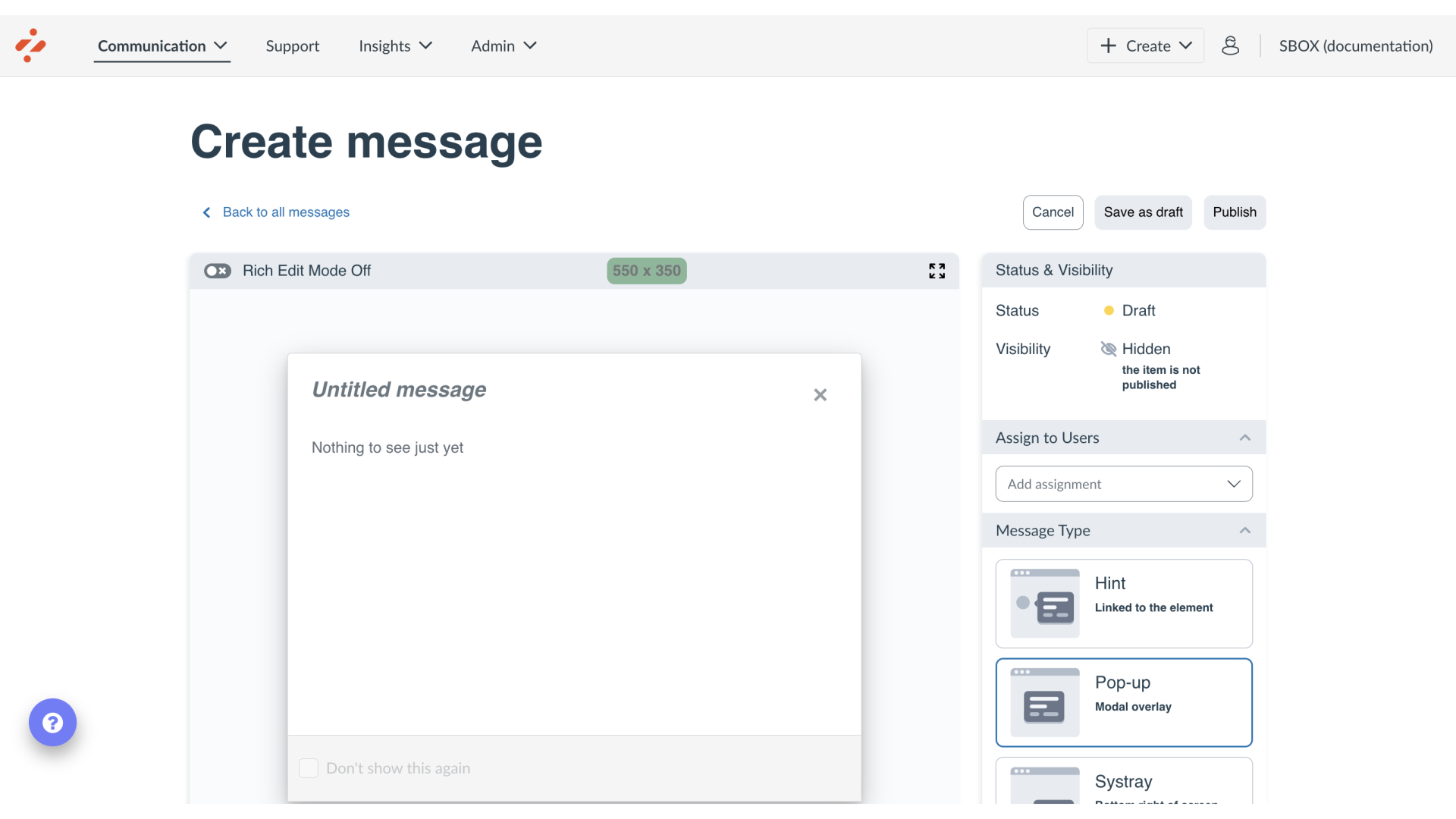1456x819 pixels.
Task: Open the Create dropdown button
Action: click(x=1145, y=45)
